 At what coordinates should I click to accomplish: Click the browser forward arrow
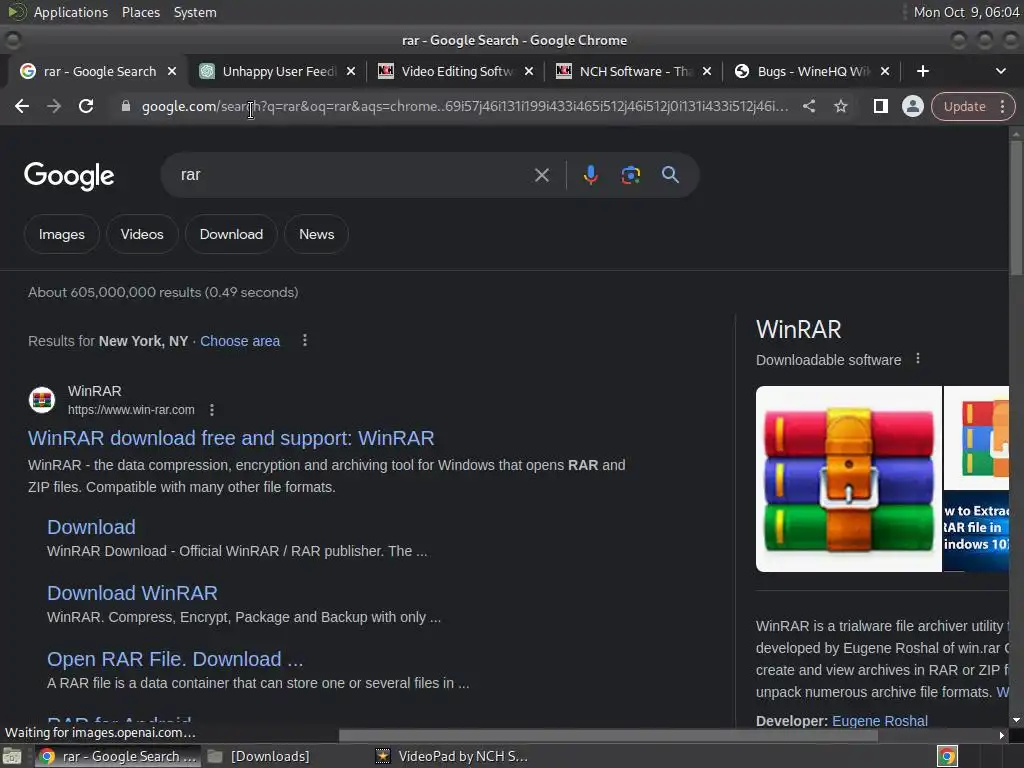[54, 106]
